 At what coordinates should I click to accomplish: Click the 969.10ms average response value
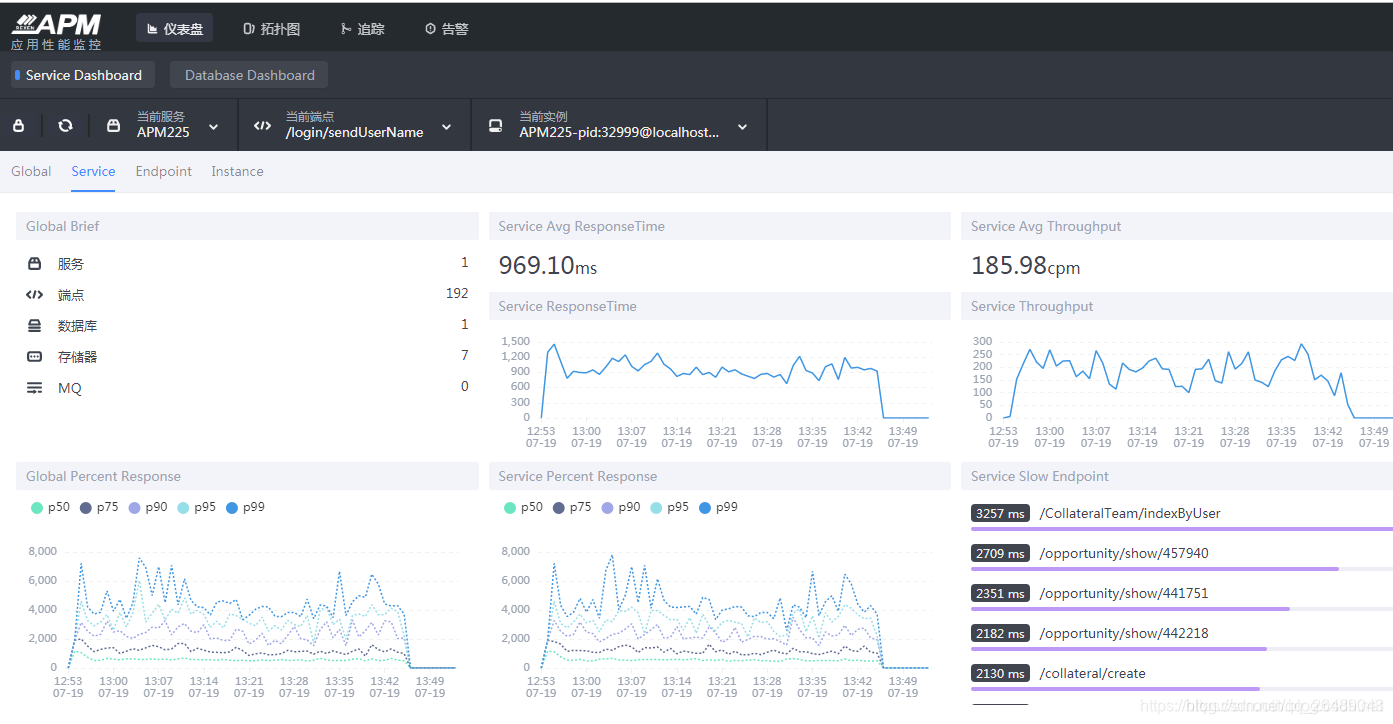pyautogui.click(x=548, y=266)
